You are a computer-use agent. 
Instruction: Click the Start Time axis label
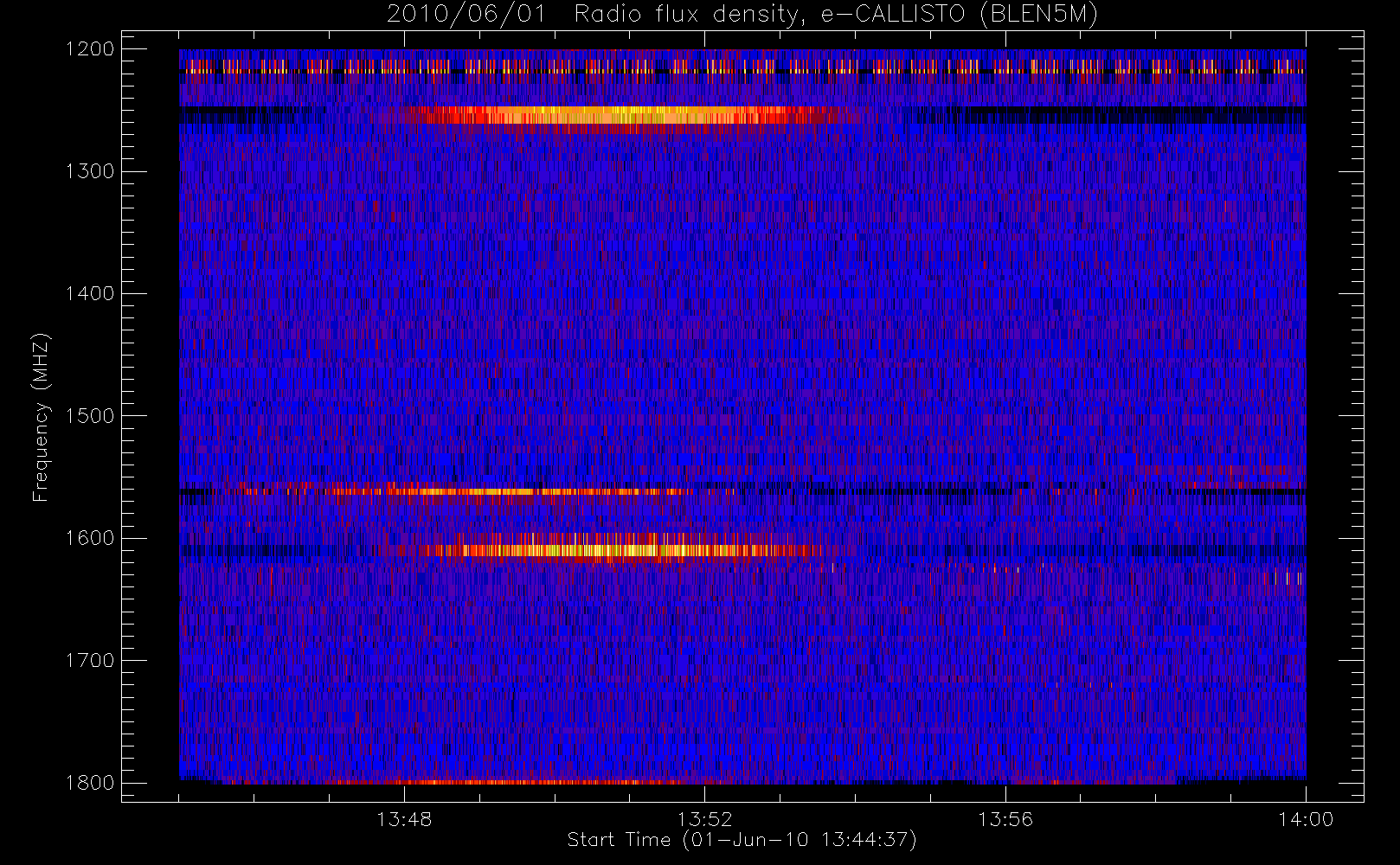742,840
